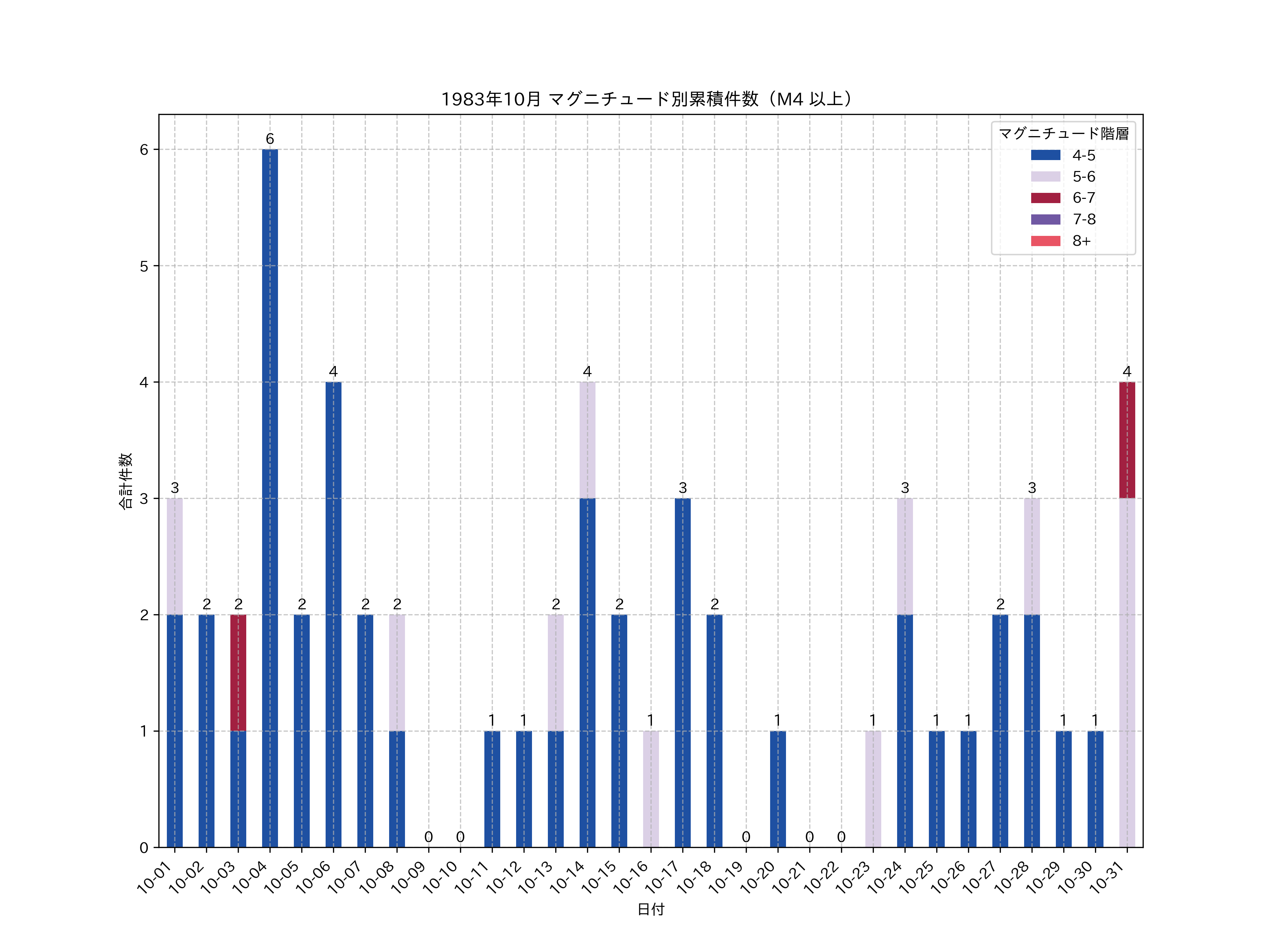Click the 合計件数 y-axis title
Image resolution: width=1270 pixels, height=952 pixels.
click(x=126, y=481)
